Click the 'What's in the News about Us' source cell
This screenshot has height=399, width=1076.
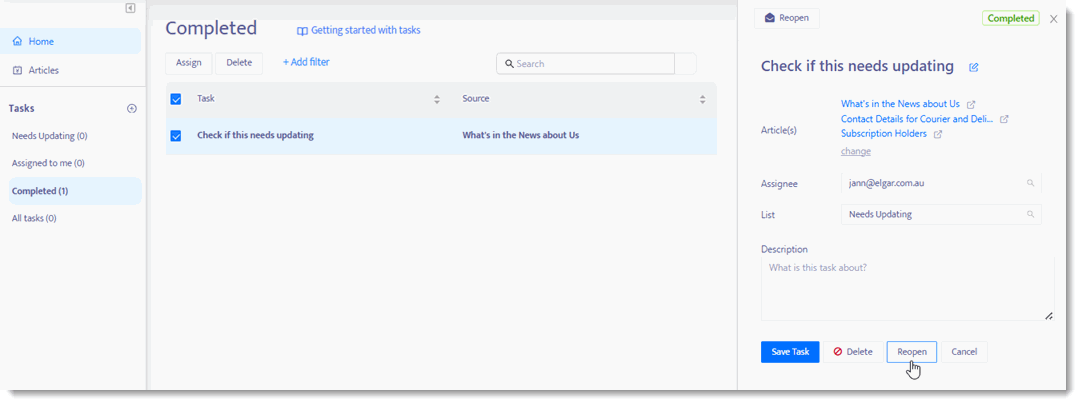[521, 135]
